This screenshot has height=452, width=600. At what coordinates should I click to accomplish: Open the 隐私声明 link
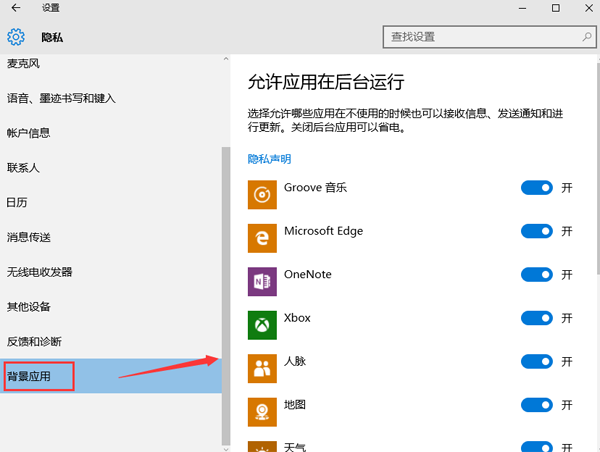pos(269,159)
